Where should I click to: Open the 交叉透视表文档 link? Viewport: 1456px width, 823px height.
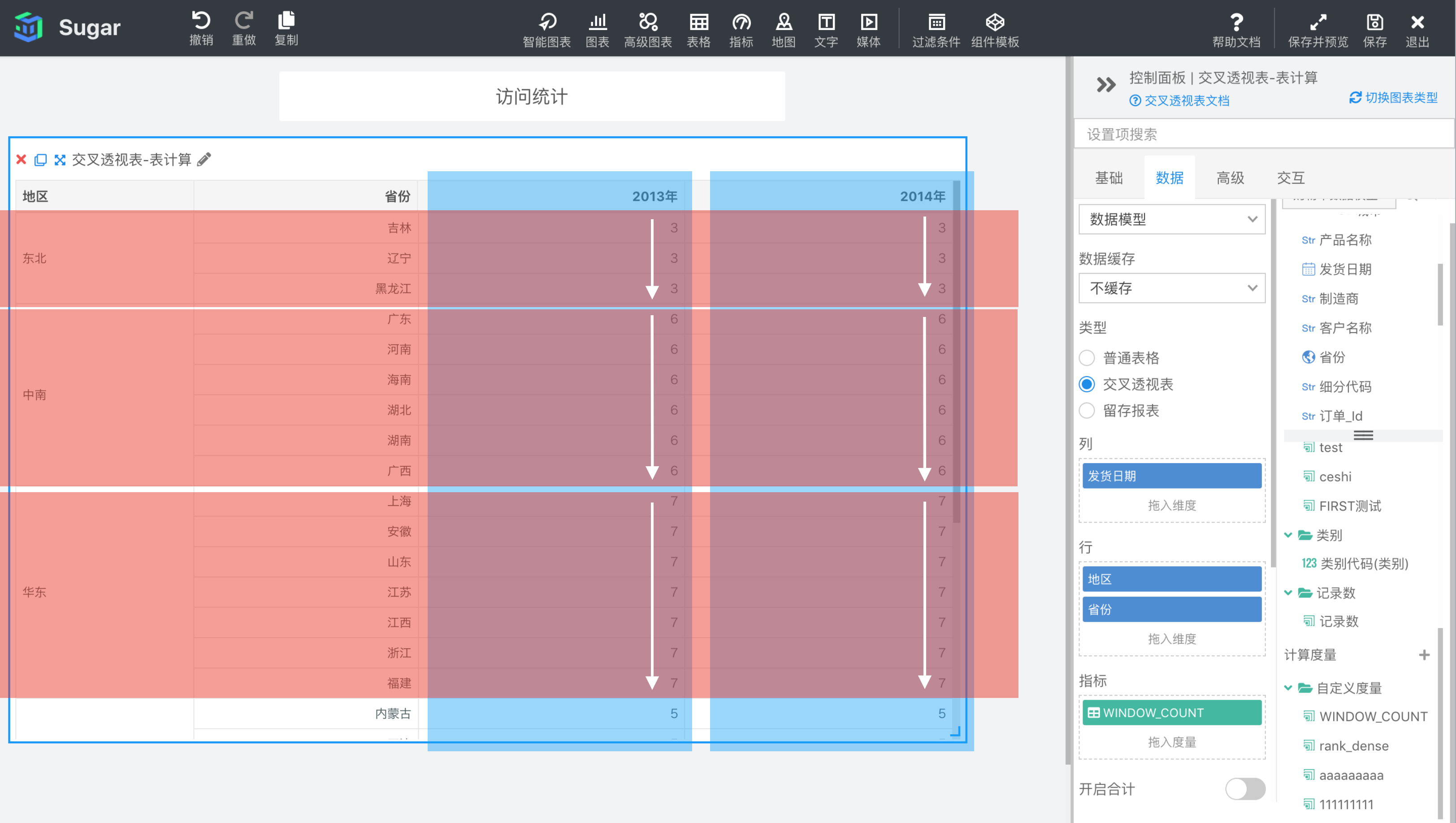click(1179, 100)
